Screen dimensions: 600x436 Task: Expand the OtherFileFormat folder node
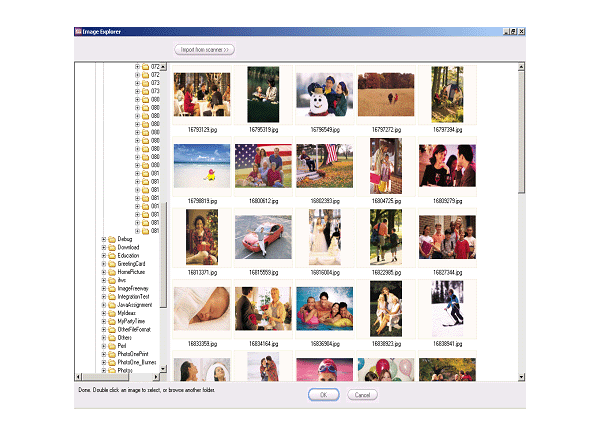pos(103,329)
